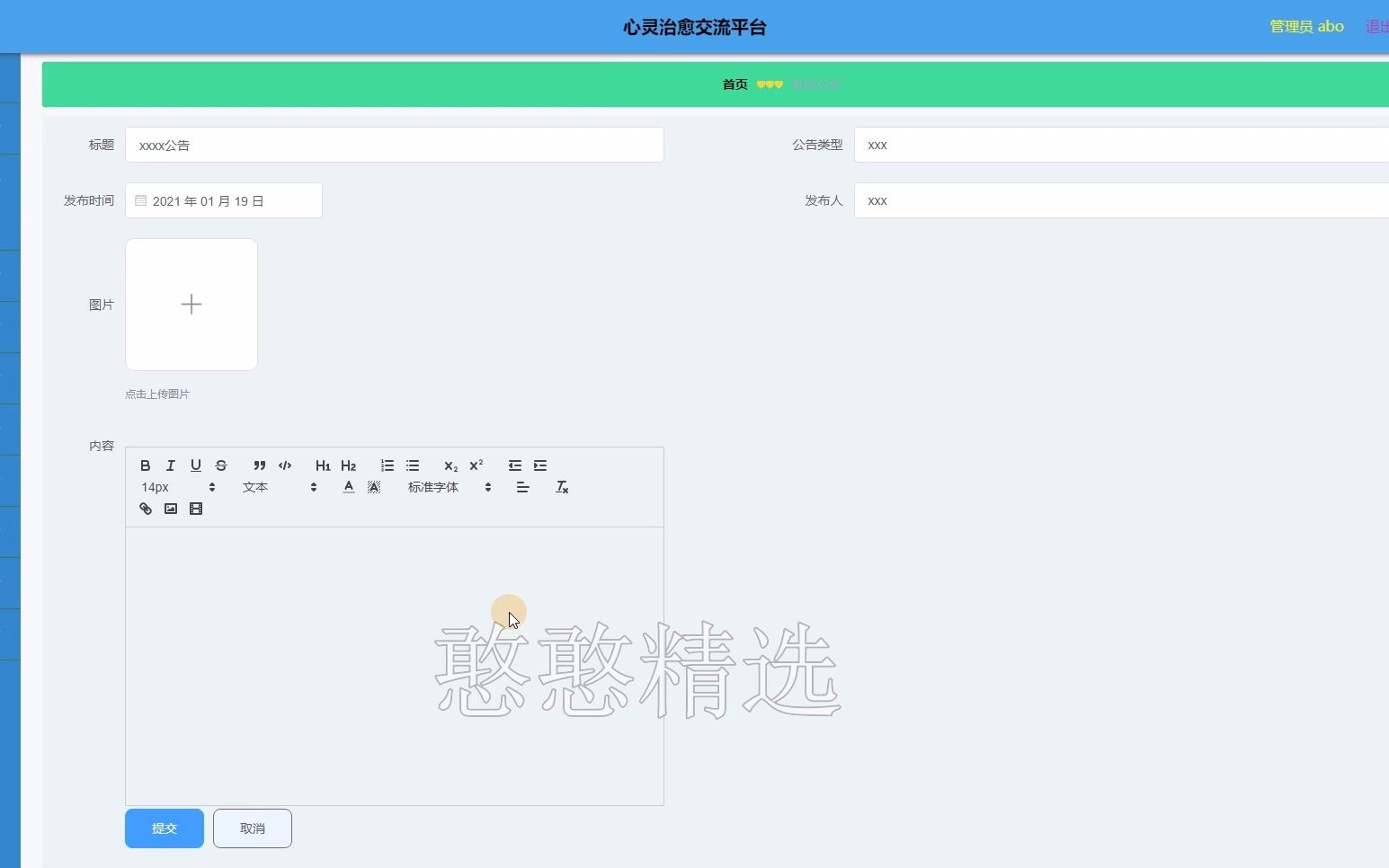Screen dimensions: 1389x868
Task: Click the calendar icon in date field
Action: (141, 200)
